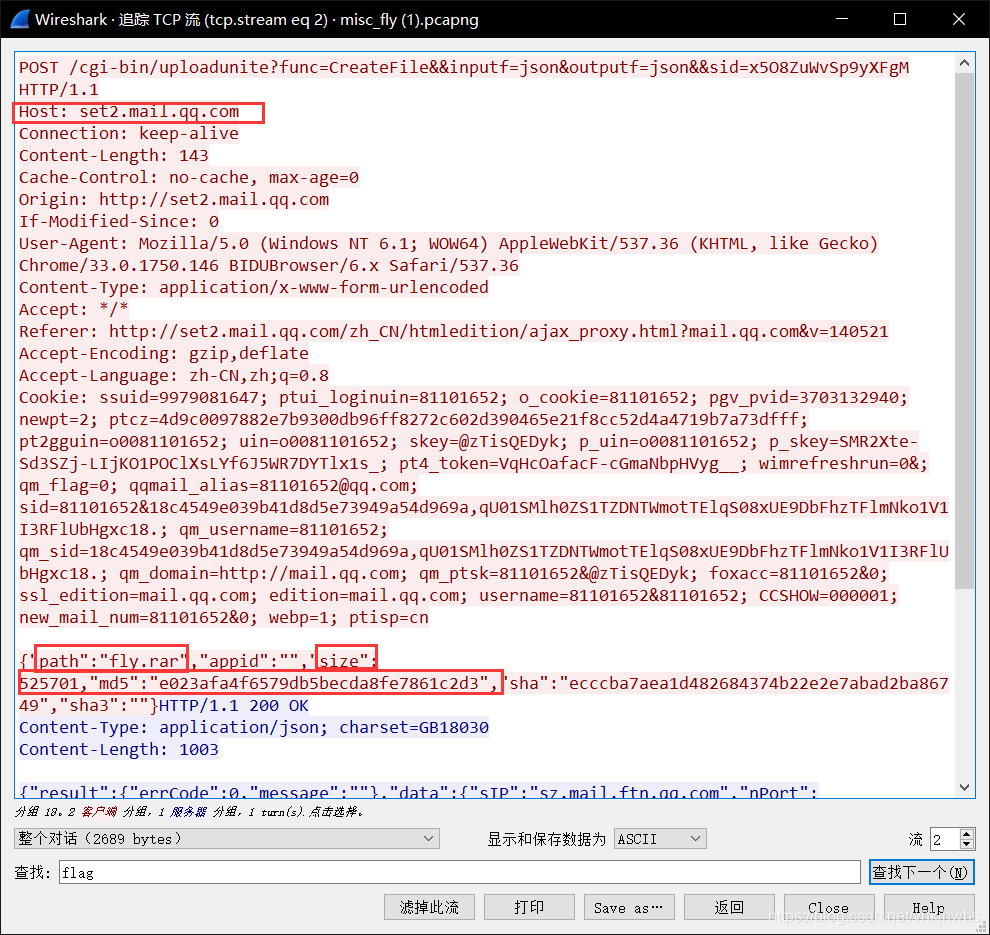Image resolution: width=990 pixels, height=935 pixels.
Task: Expand the ASCII data format dropdown
Action: pyautogui.click(x=660, y=839)
